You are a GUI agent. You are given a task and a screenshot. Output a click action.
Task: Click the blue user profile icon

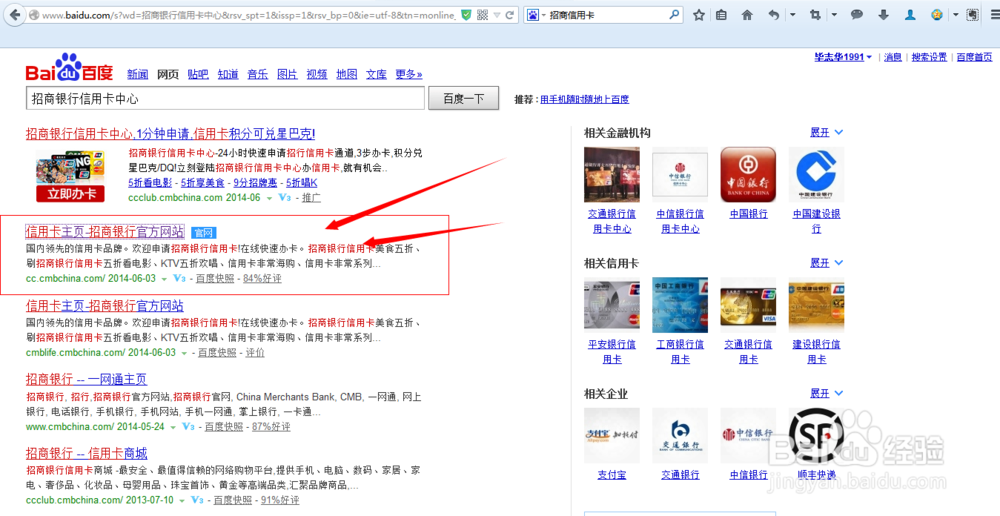[x=911, y=15]
